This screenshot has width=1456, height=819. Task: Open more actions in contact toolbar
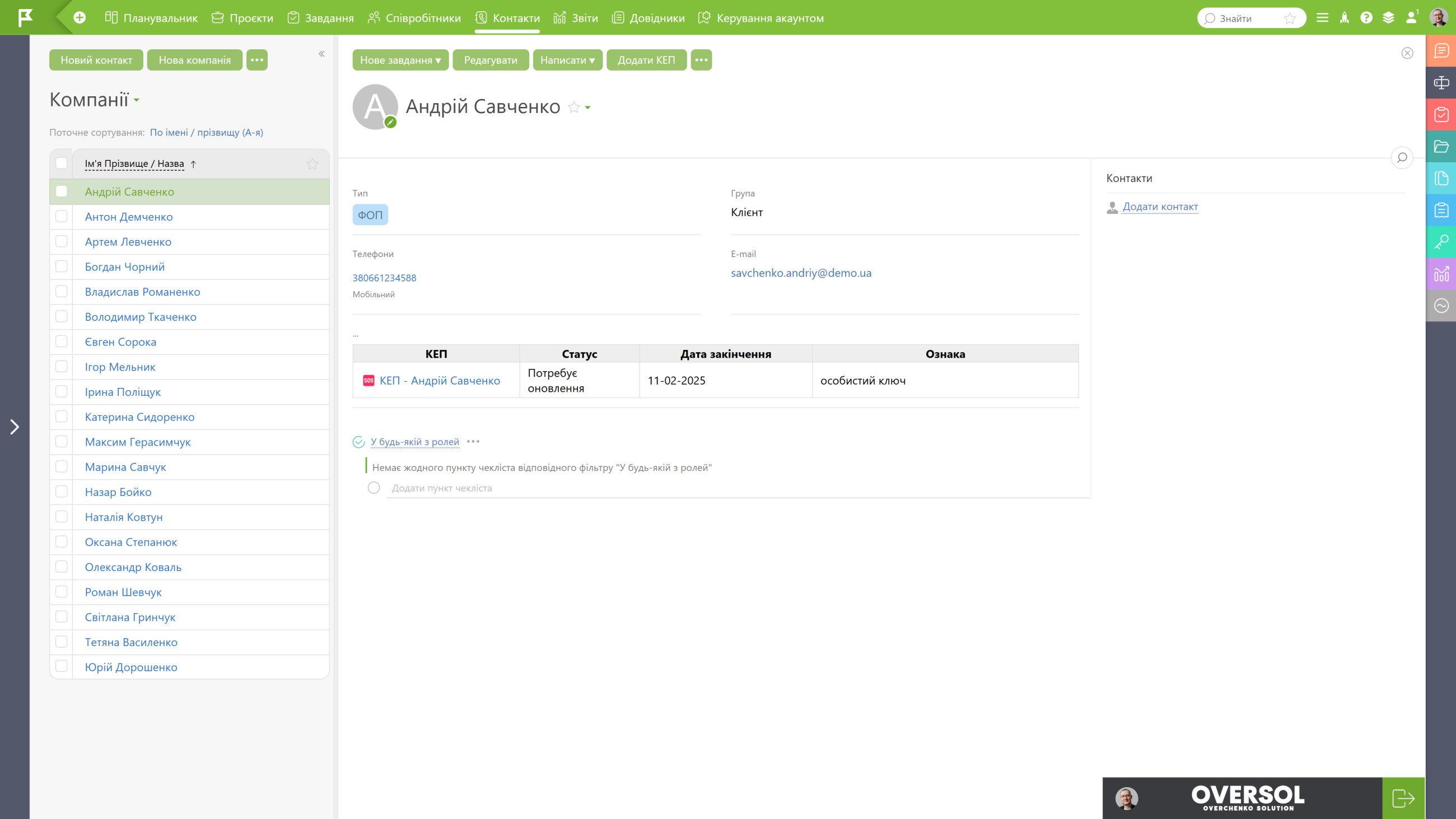tap(702, 60)
